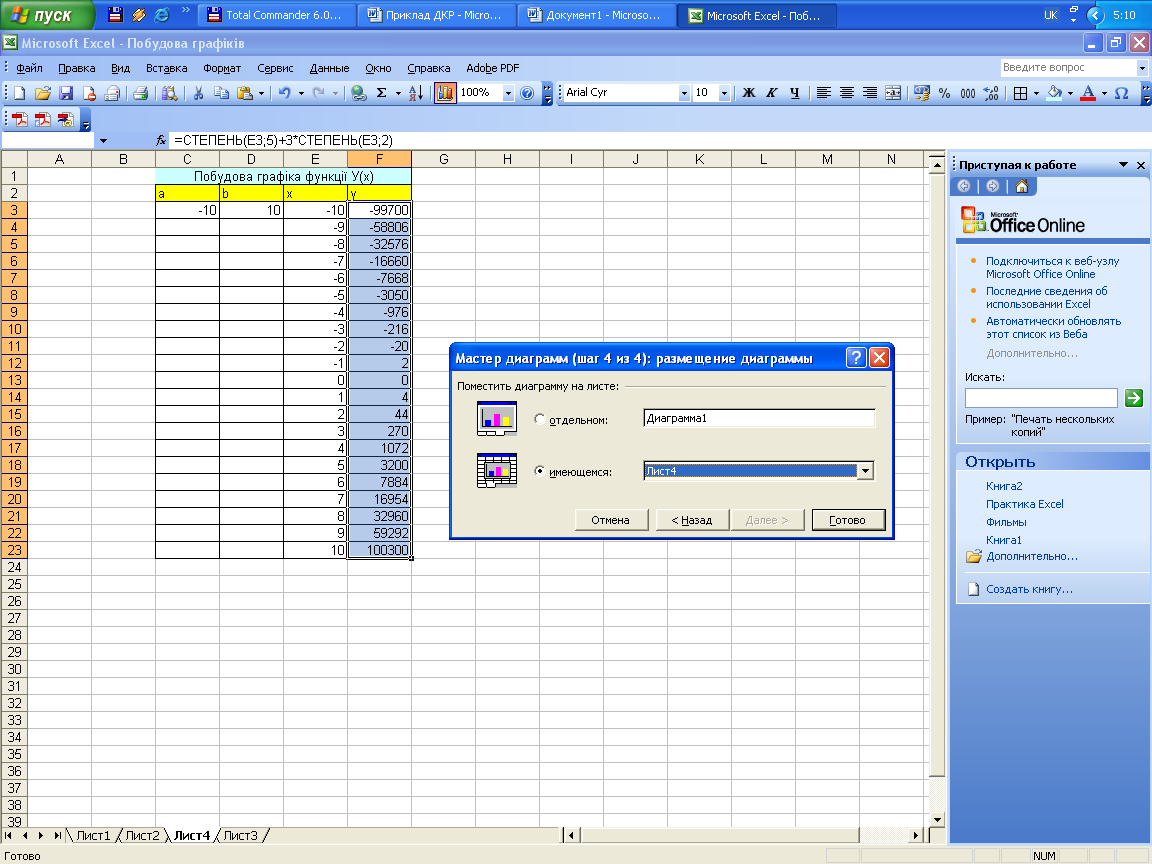Image resolution: width=1152 pixels, height=864 pixels.
Task: Undo the last action
Action: (x=284, y=93)
